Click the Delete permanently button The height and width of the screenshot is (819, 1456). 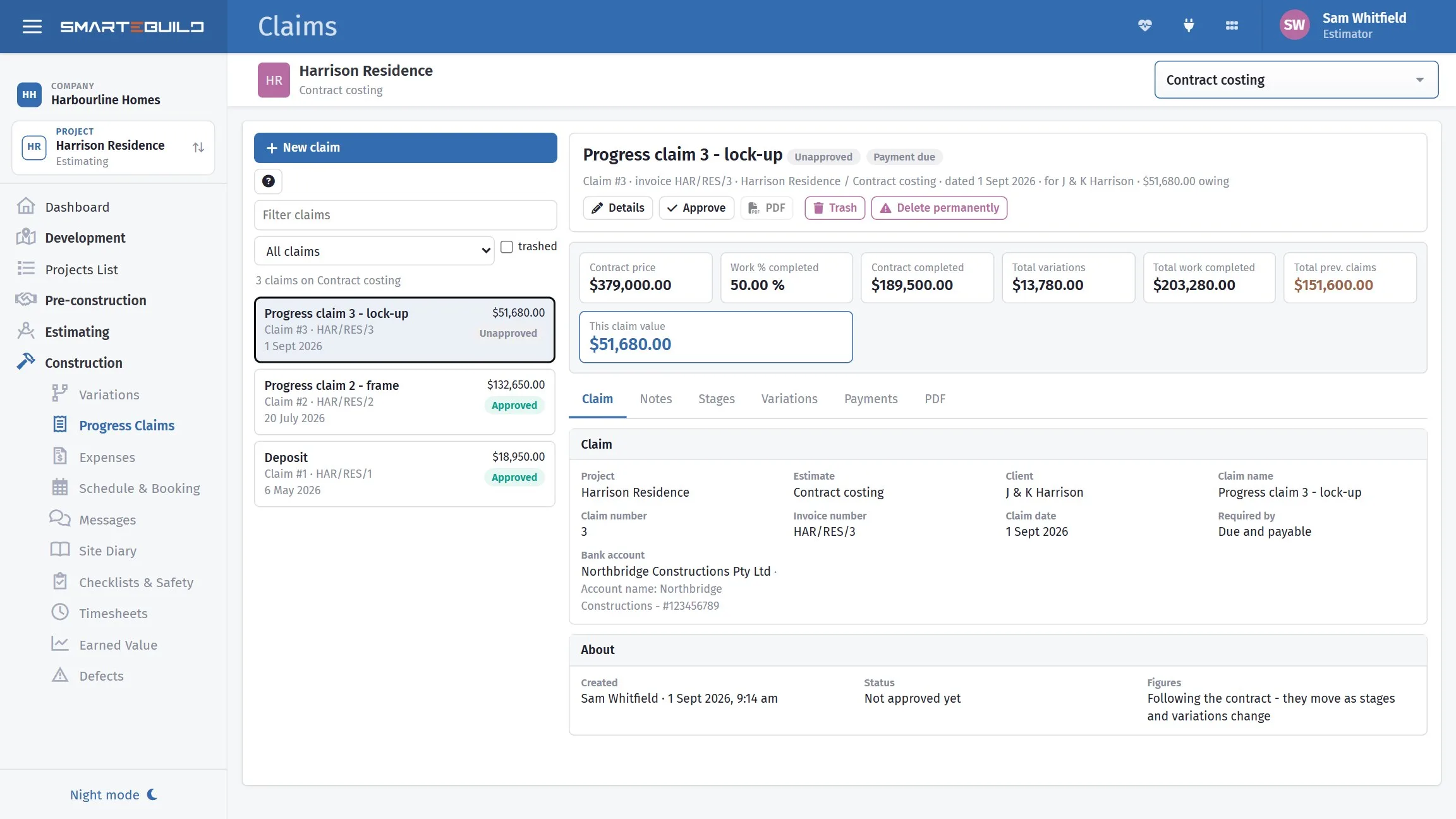[x=939, y=208]
